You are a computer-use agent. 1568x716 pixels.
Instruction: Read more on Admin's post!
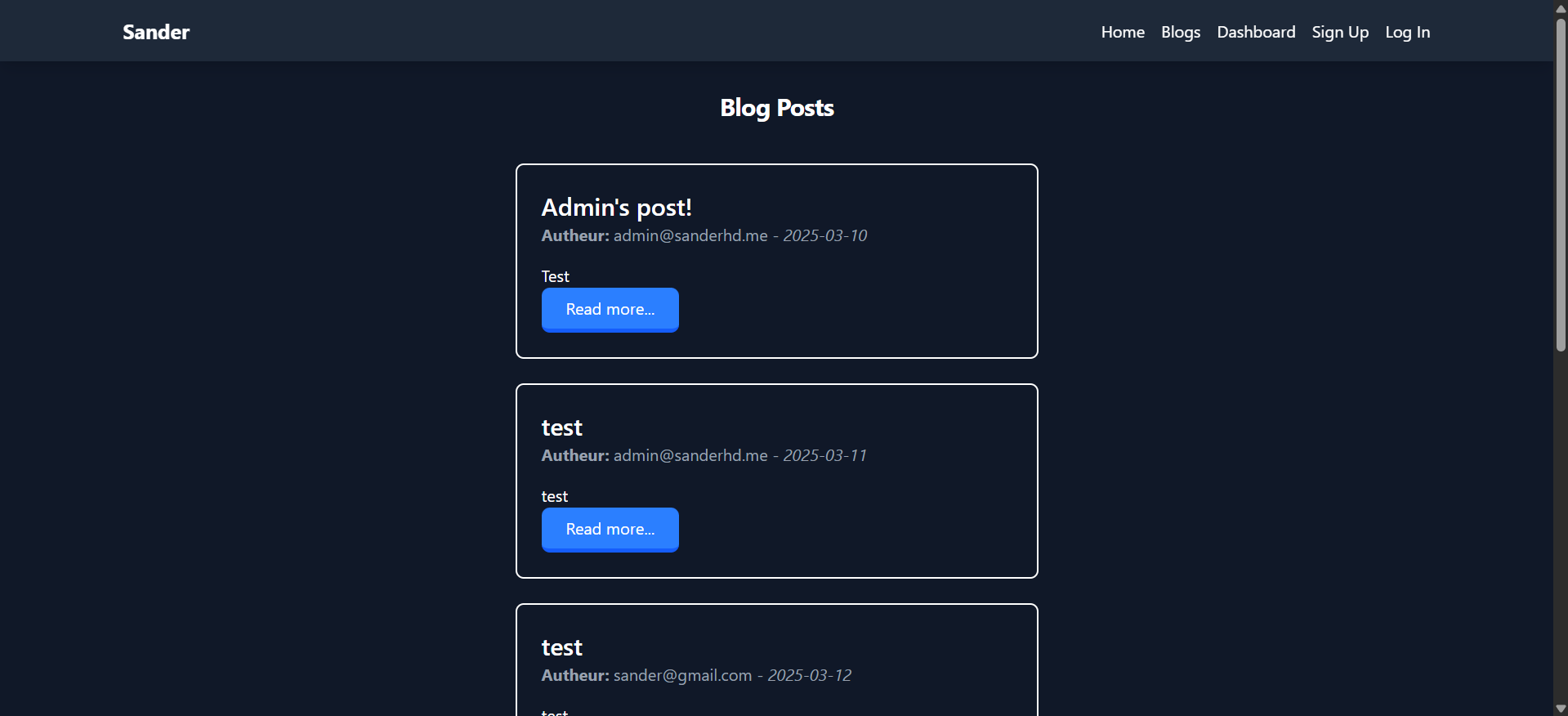[x=610, y=310]
